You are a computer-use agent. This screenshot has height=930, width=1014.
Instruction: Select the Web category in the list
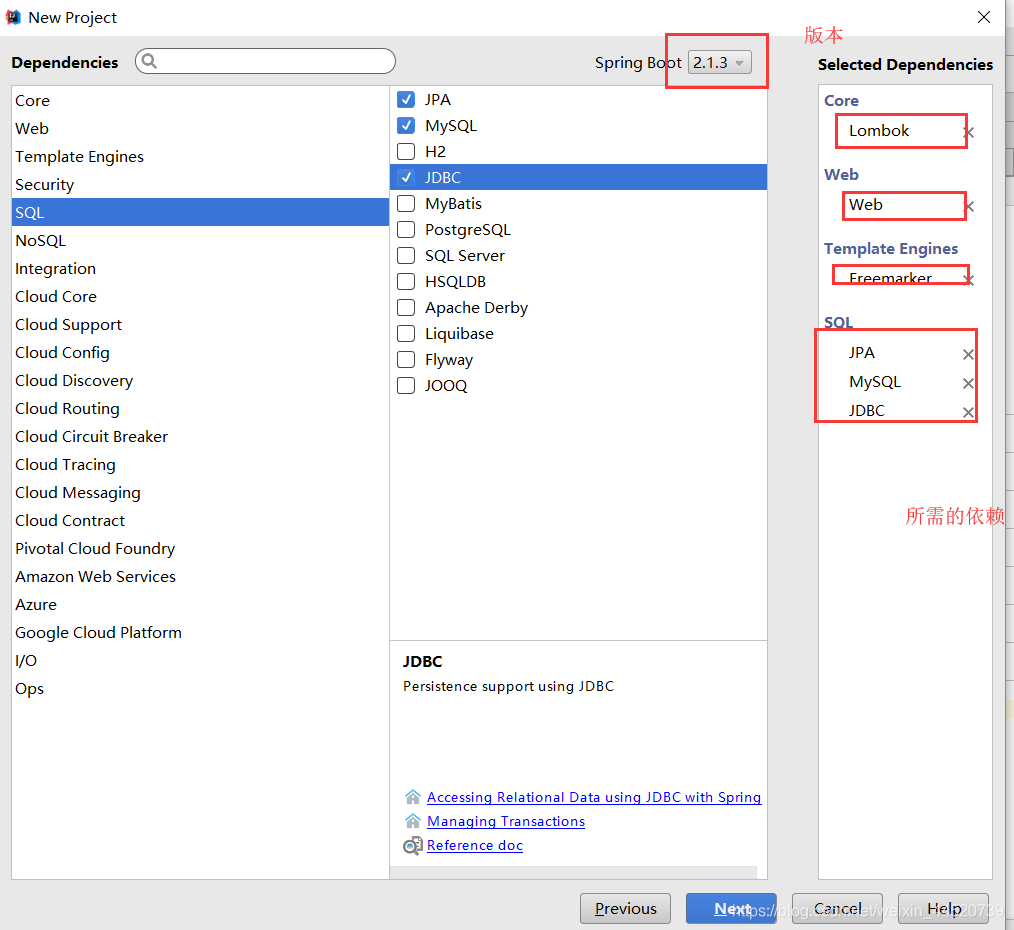[x=200, y=128]
